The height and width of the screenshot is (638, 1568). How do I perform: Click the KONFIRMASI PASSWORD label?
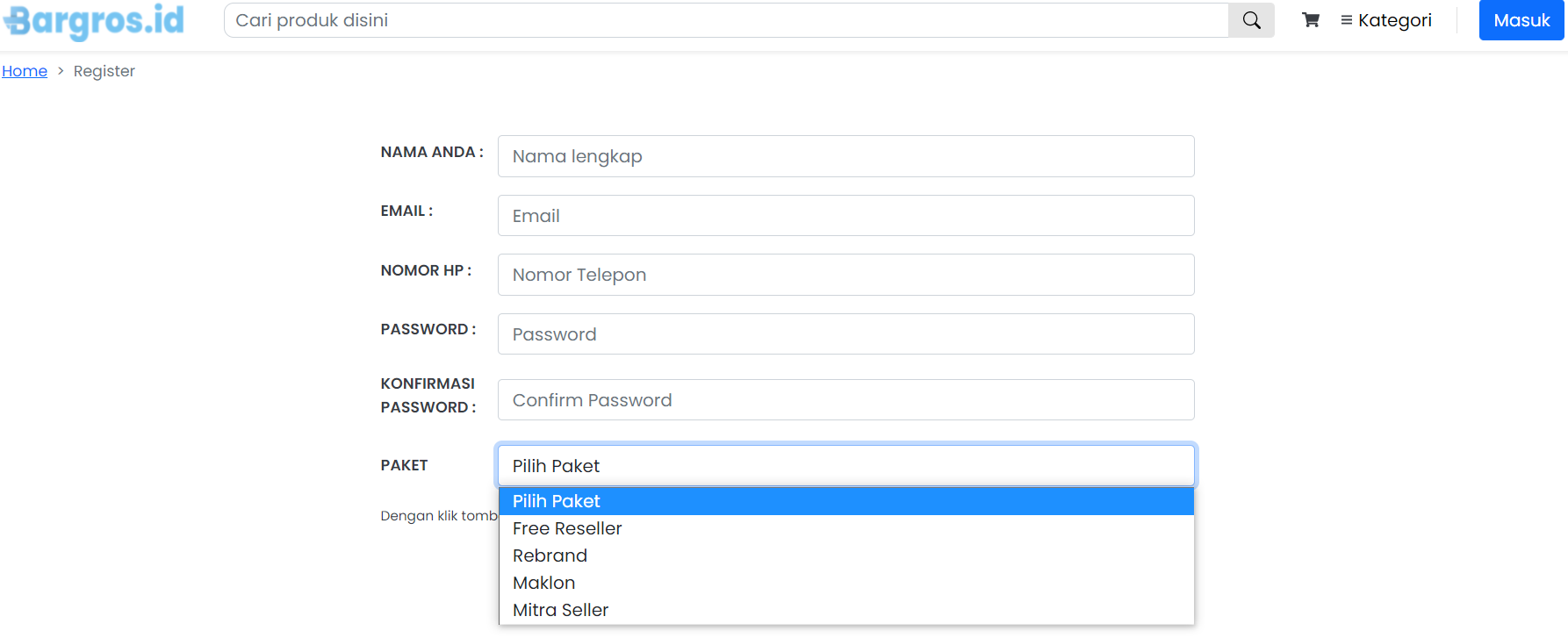(x=428, y=395)
